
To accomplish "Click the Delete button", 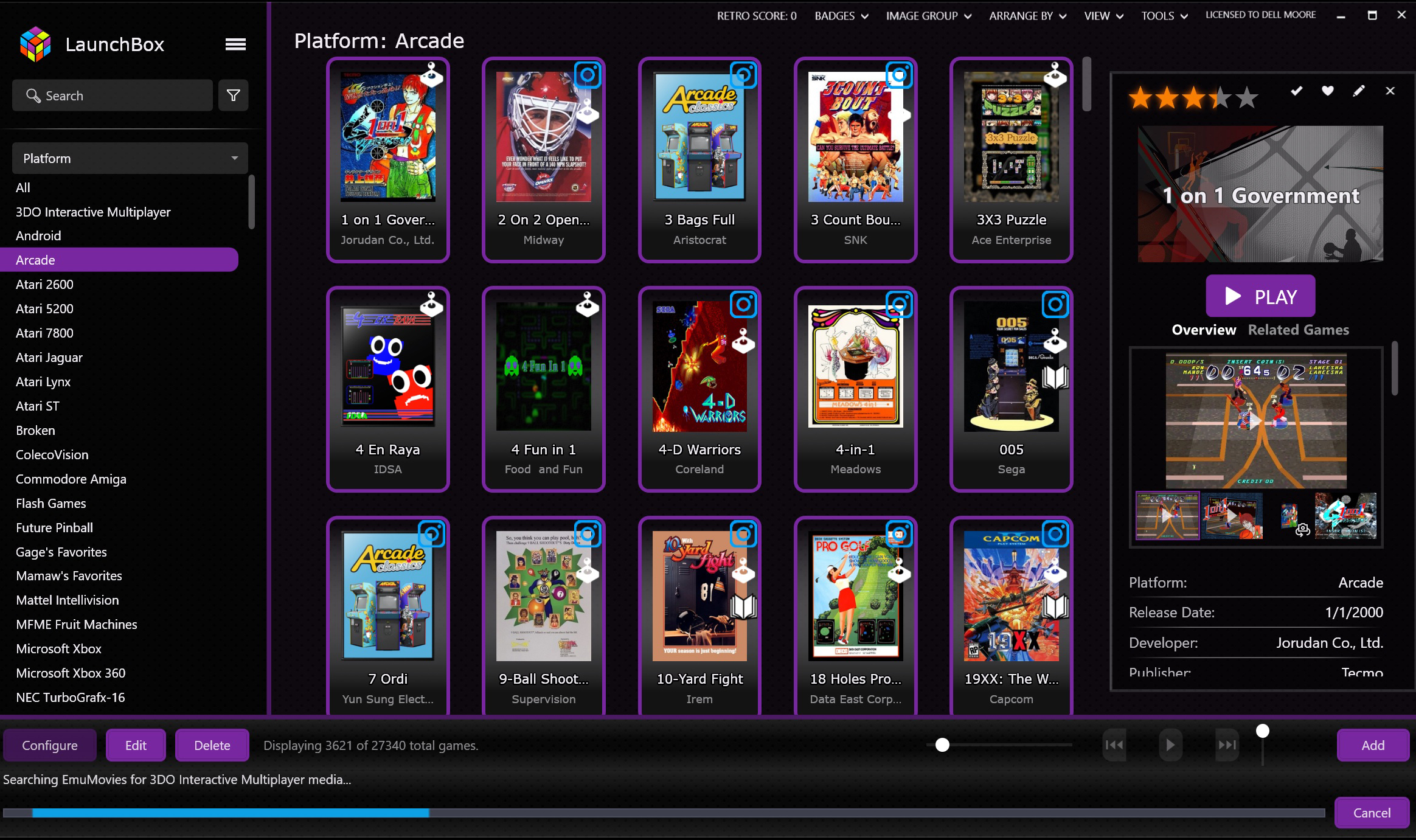I will [212, 745].
